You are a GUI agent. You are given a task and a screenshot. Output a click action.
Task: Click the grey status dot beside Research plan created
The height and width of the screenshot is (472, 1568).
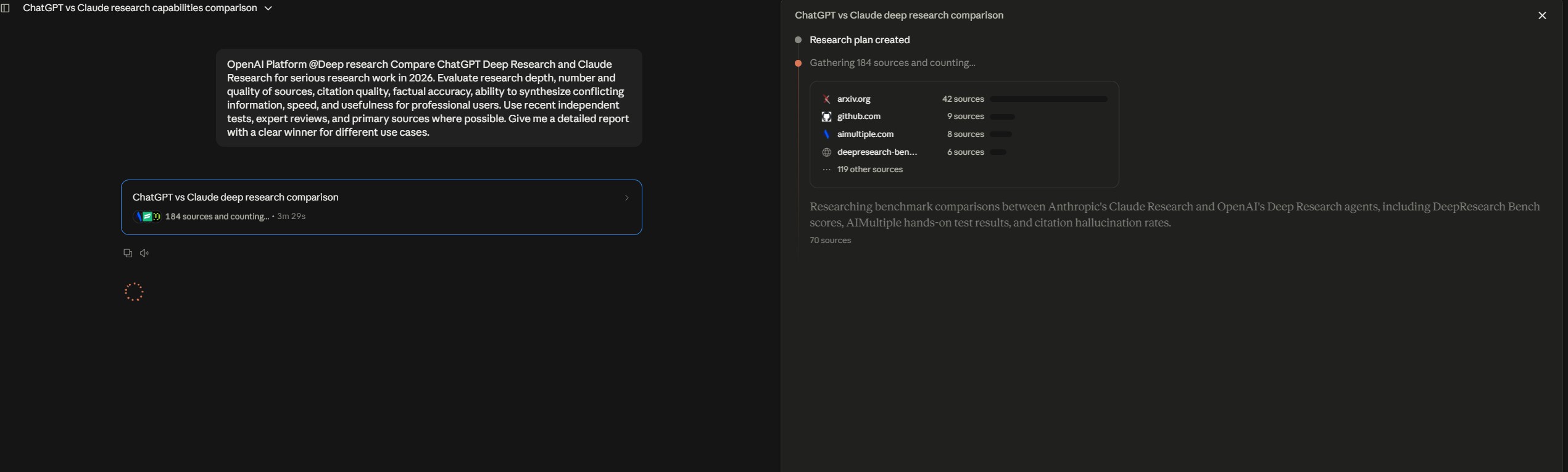tap(798, 40)
